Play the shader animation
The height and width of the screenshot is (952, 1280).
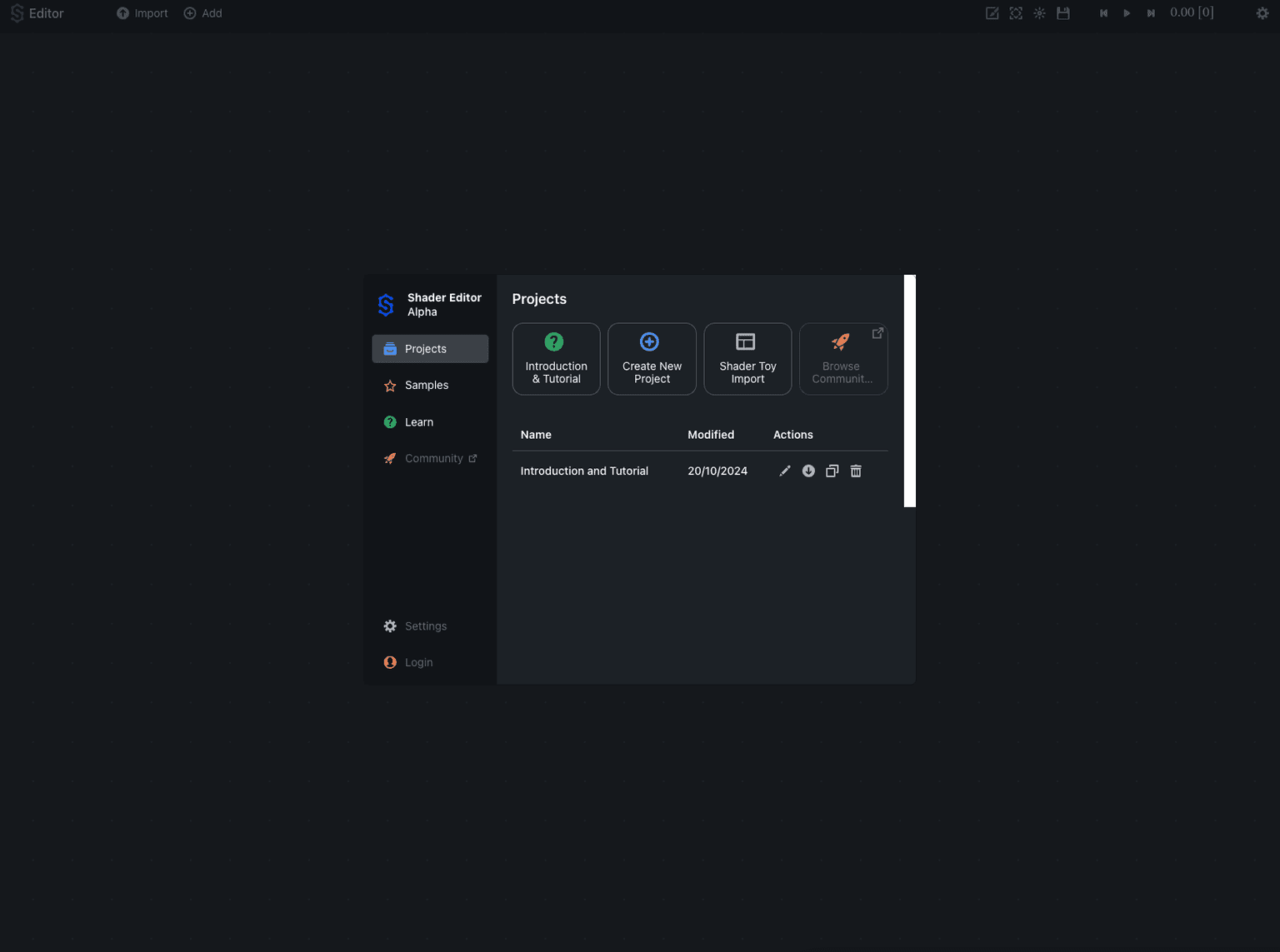click(x=1127, y=12)
